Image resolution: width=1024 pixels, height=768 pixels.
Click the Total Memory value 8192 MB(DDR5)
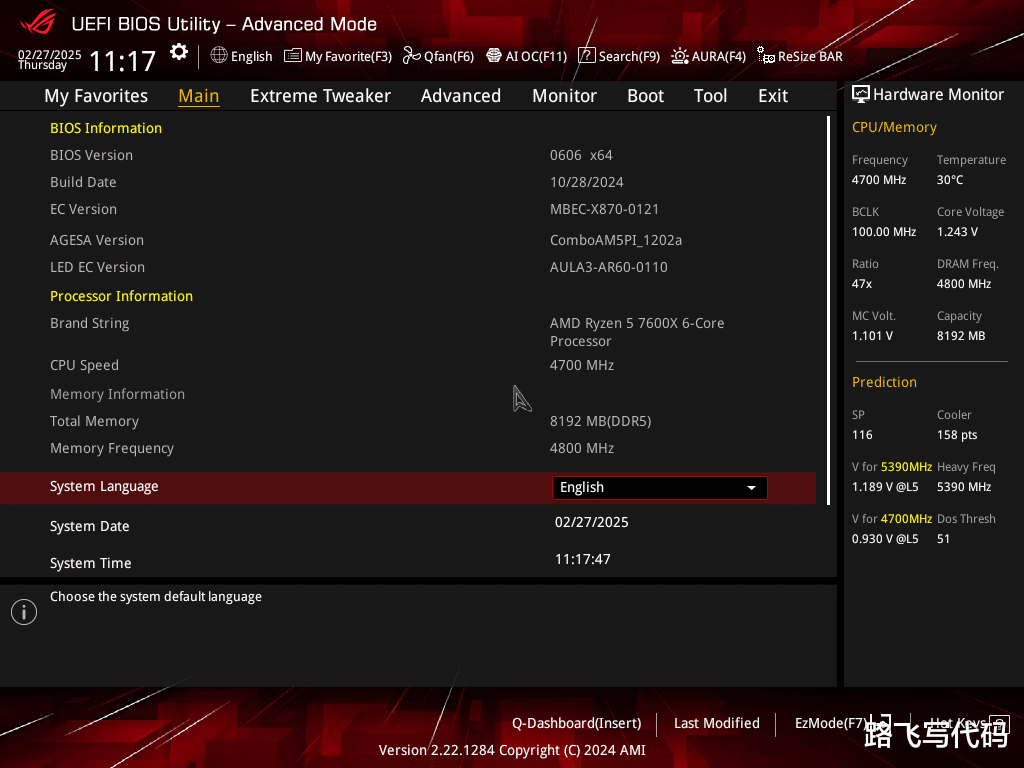pos(600,421)
